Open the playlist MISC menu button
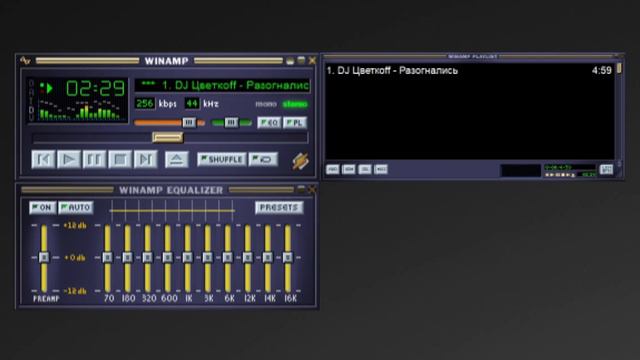 coord(380,169)
